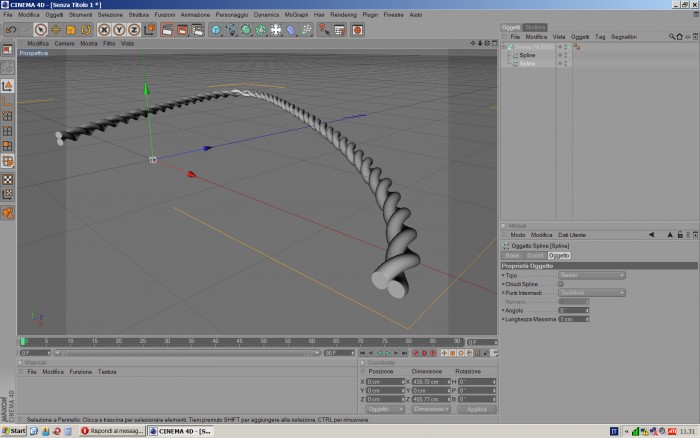This screenshot has height=438, width=700.
Task: Select the Rotate tool icon
Action: (x=86, y=30)
